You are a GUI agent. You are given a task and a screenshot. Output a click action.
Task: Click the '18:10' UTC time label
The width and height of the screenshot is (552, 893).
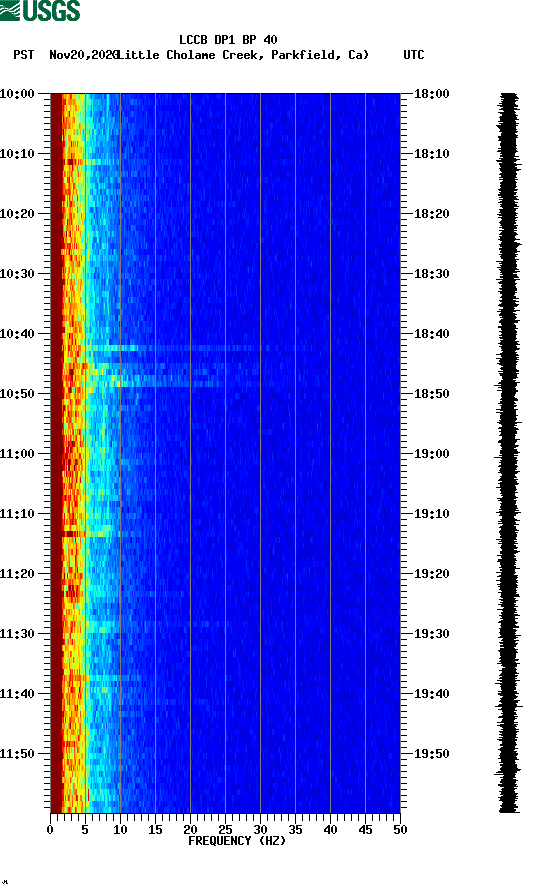[431, 153]
